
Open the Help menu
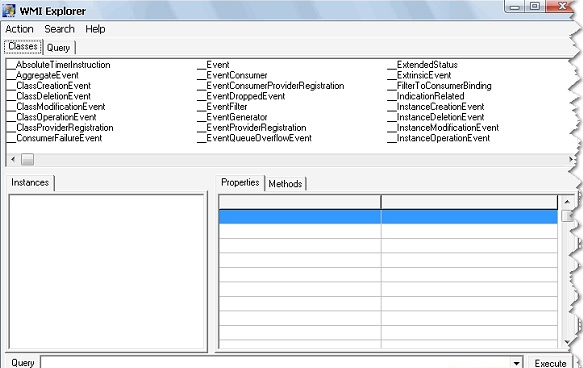point(95,29)
